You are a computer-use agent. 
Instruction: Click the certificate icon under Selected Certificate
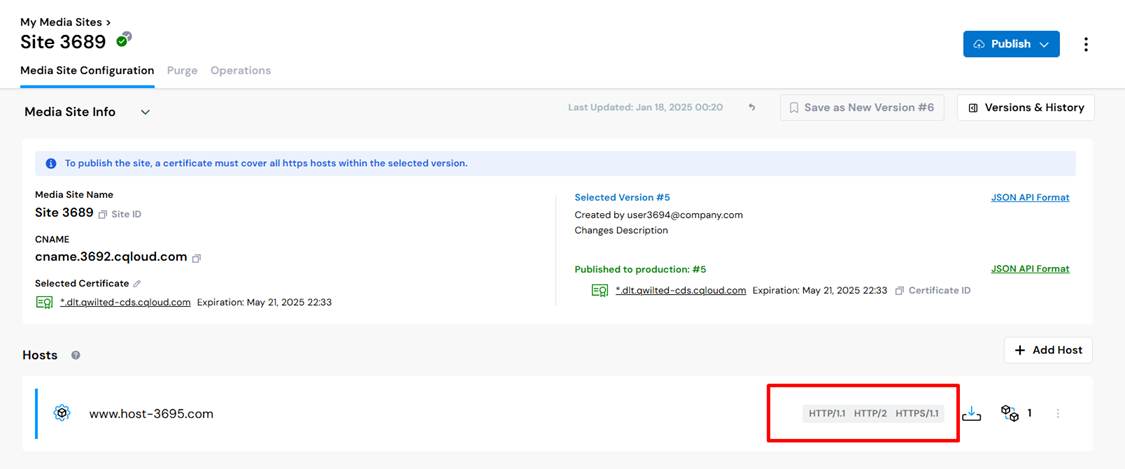pyautogui.click(x=44, y=302)
